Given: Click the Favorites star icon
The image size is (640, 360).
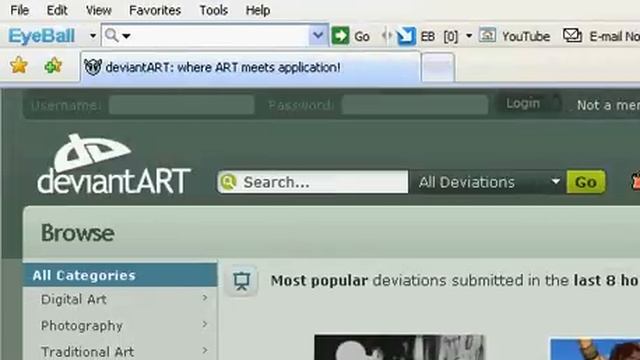Looking at the screenshot, I should pos(19,65).
